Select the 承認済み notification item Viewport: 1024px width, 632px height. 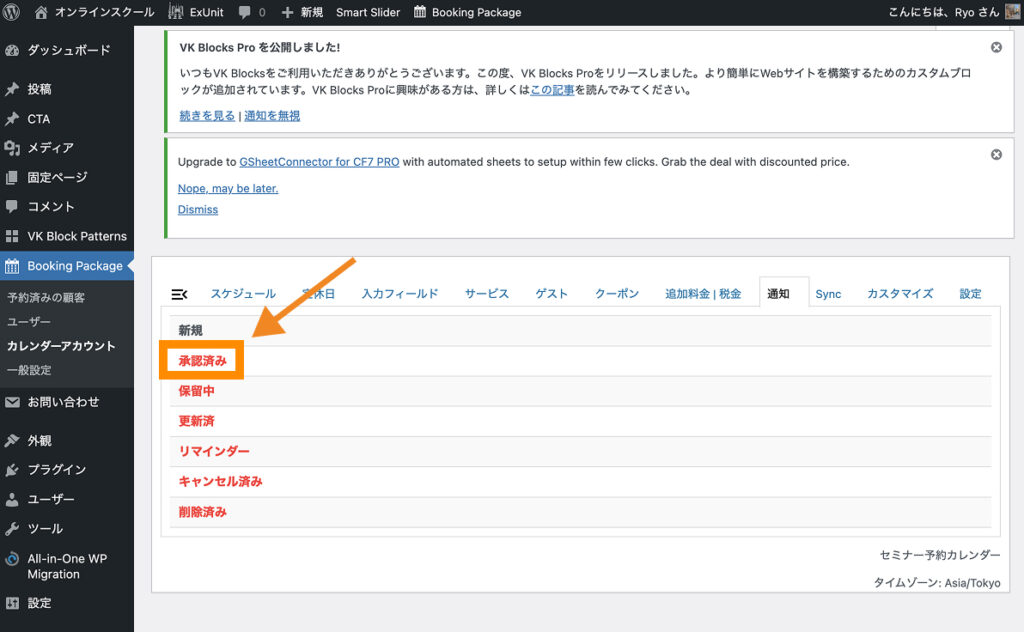(x=203, y=361)
